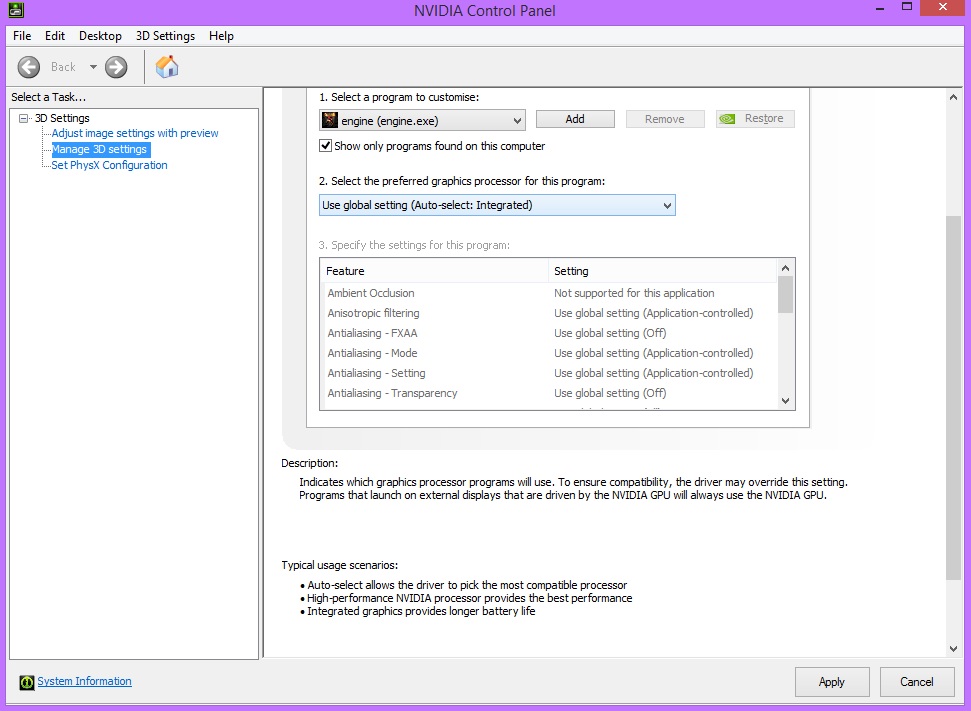
Task: Click the Antialiasing - Setting setting value
Action: click(x=653, y=373)
